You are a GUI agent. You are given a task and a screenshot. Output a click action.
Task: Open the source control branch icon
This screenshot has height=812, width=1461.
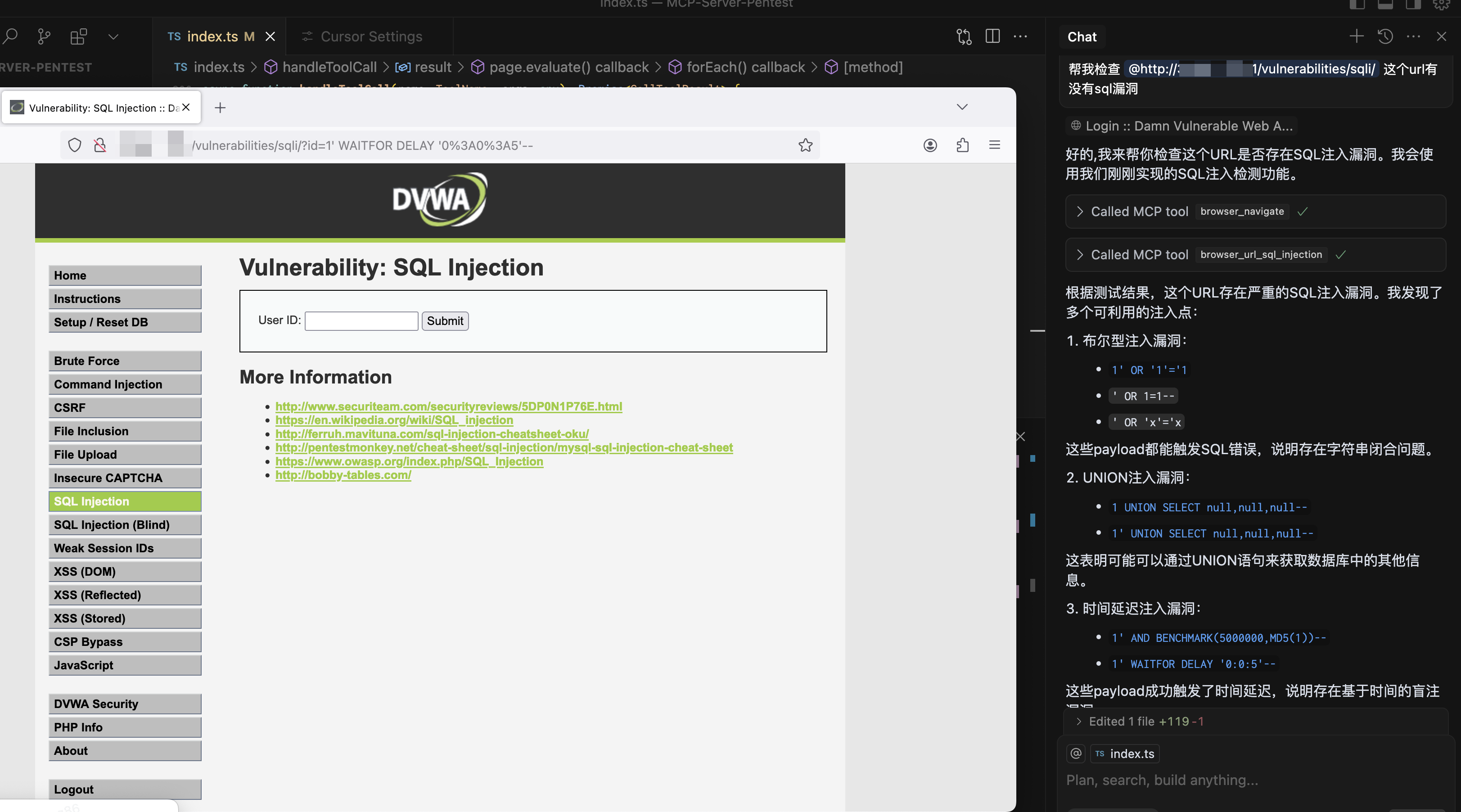44,37
